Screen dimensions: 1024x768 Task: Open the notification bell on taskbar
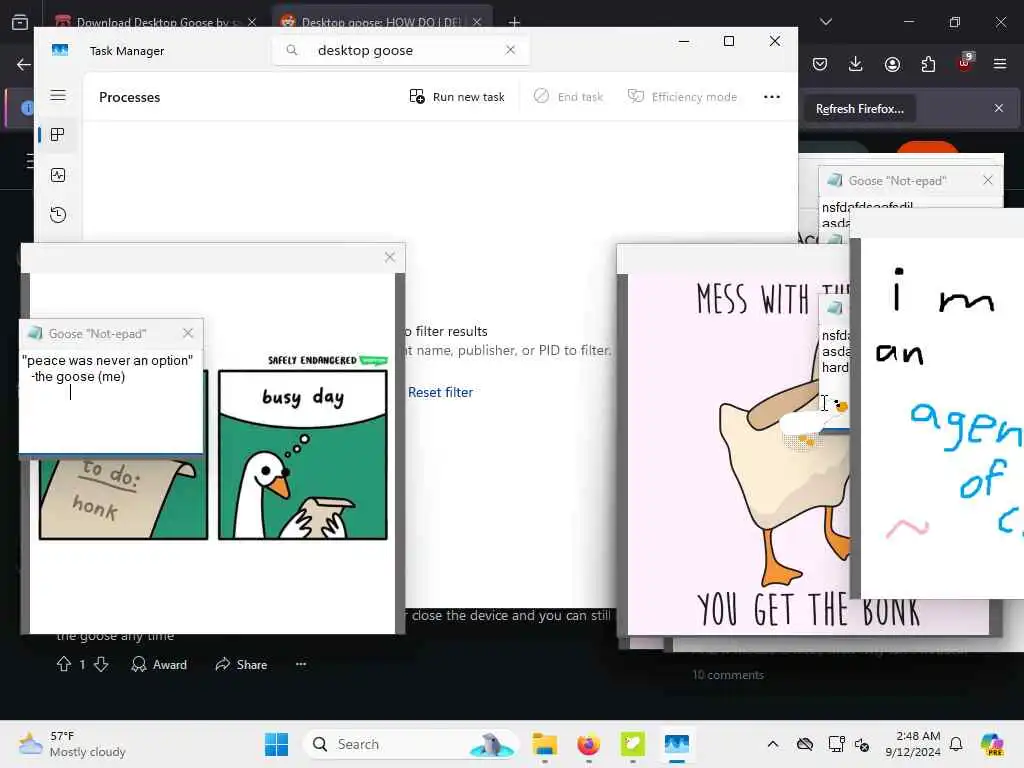pos(956,744)
